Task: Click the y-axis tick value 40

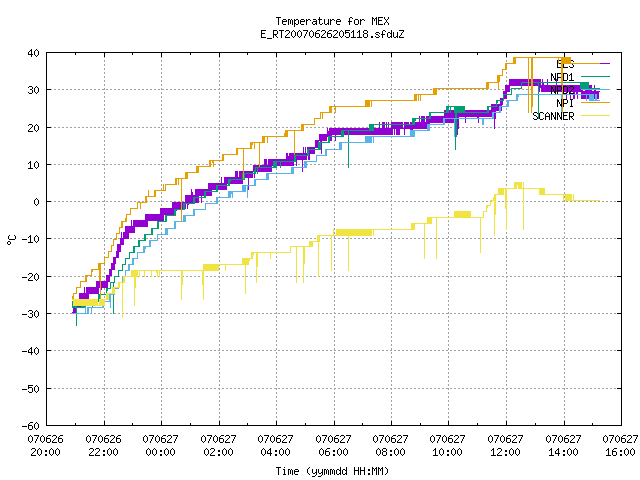Action: 33,53
